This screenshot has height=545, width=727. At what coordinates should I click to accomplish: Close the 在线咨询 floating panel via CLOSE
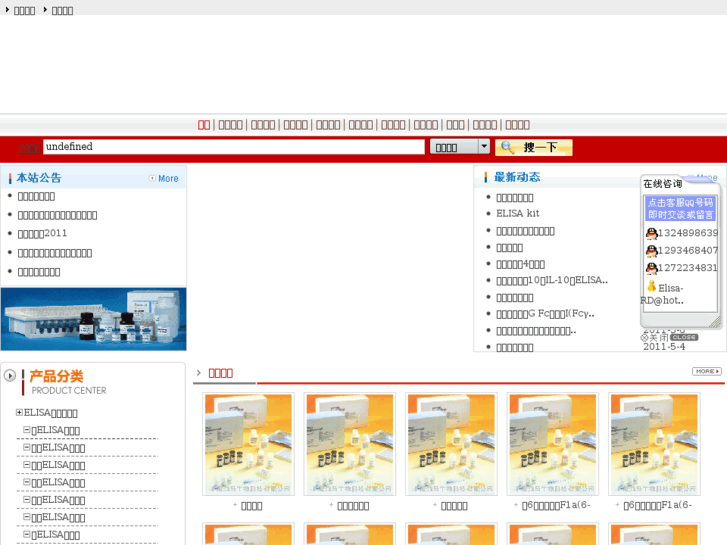coord(683,337)
